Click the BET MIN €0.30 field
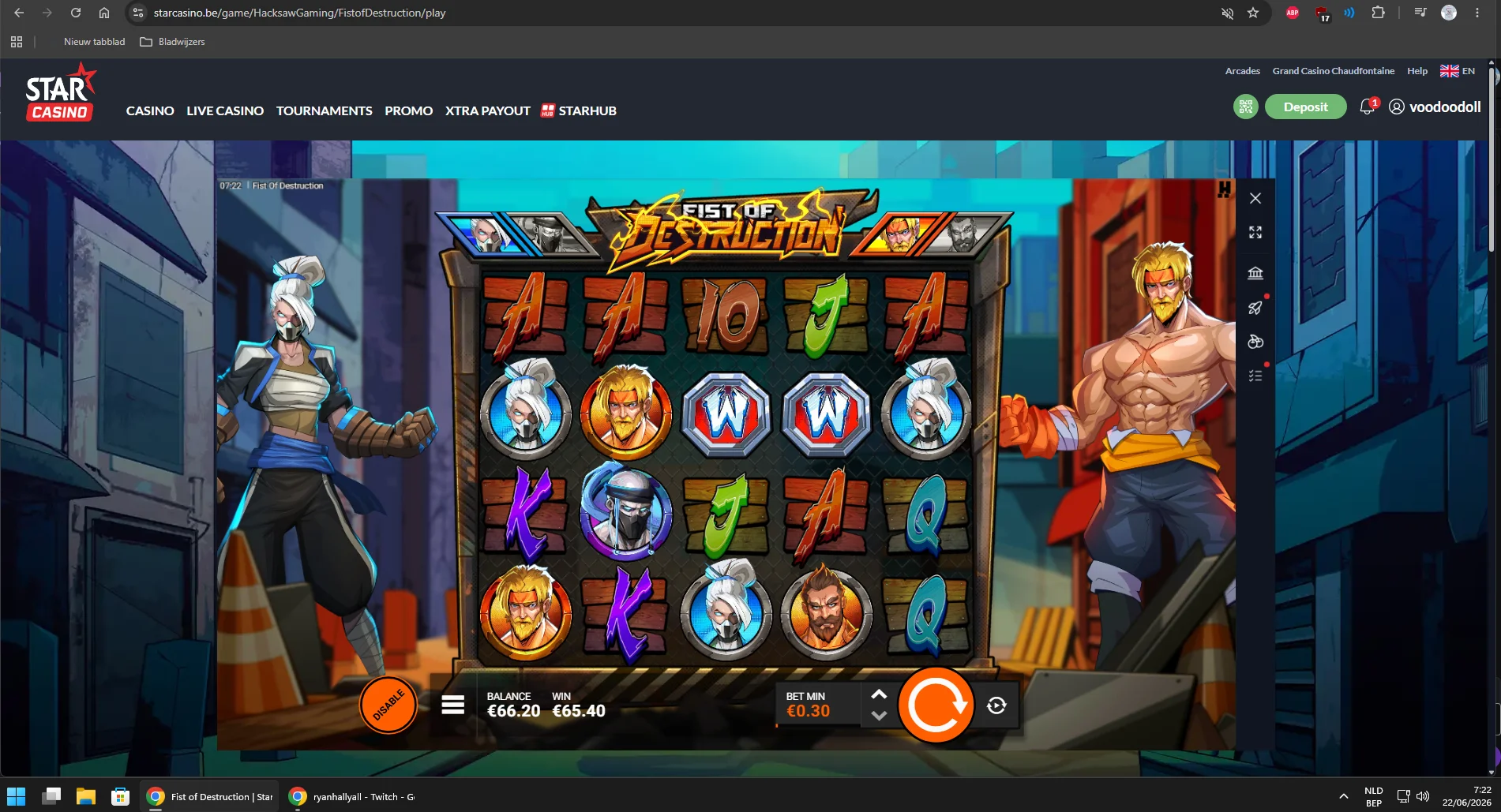Screen dimensions: 1501x812 pyautogui.click(x=818, y=704)
